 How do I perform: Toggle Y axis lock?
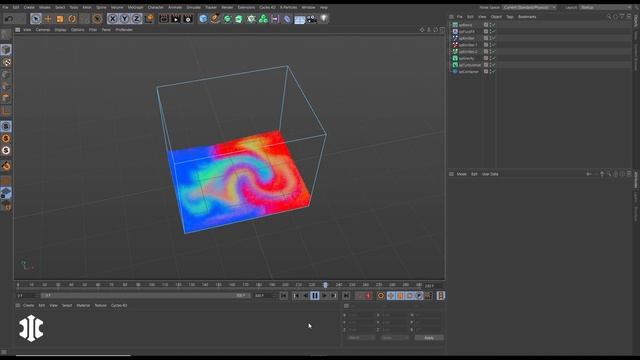124,19
